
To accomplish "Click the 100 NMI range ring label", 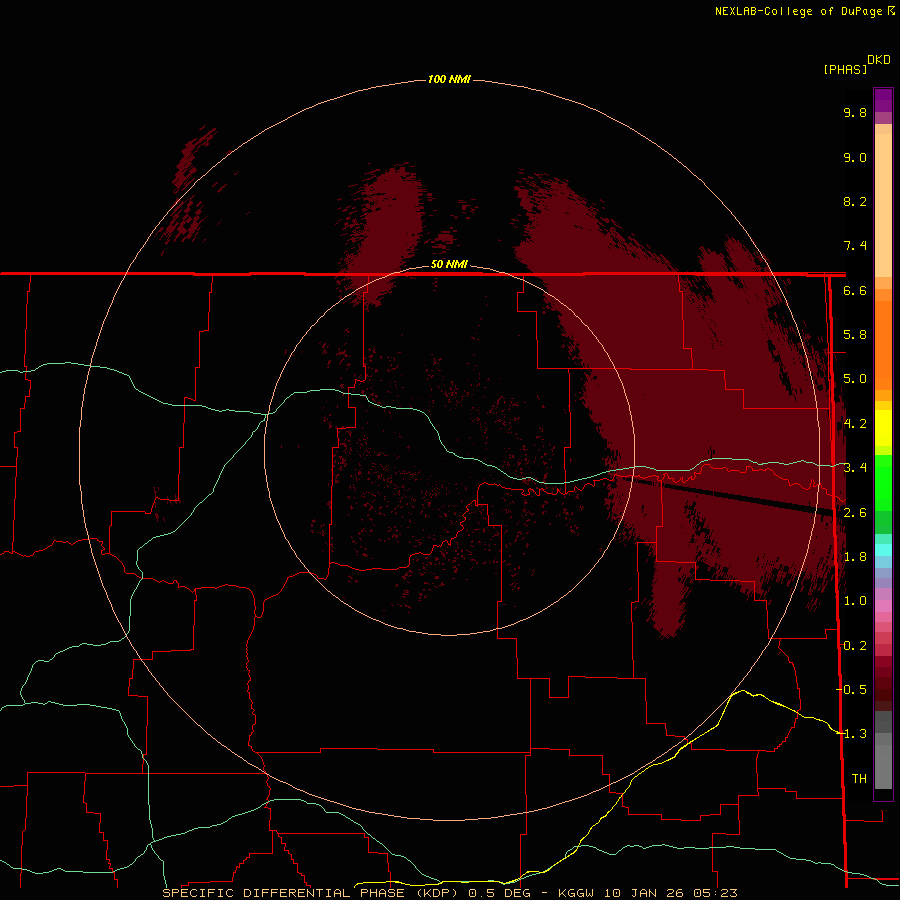I will pos(449,79).
